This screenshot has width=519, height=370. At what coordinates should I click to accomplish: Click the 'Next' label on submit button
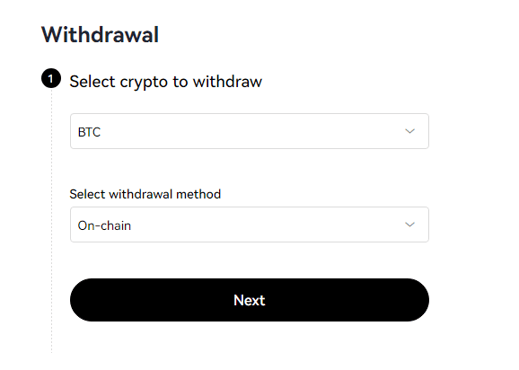pos(249,300)
